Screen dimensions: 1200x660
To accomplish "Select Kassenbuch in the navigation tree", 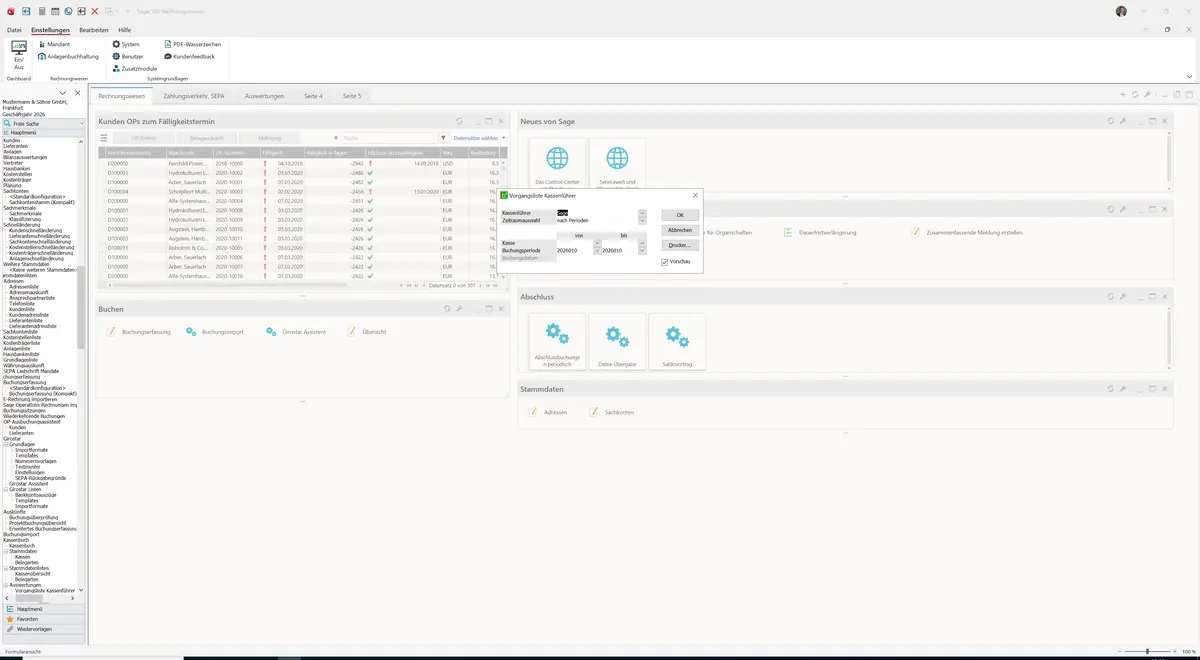I will (22, 545).
